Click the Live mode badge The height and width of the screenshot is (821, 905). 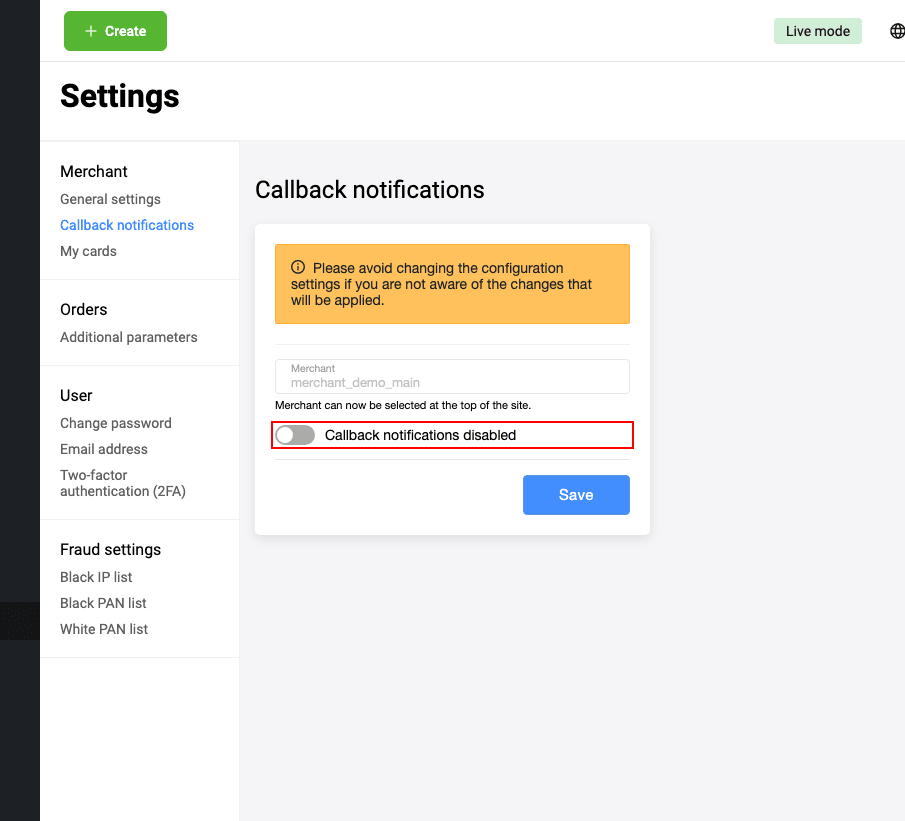817,31
